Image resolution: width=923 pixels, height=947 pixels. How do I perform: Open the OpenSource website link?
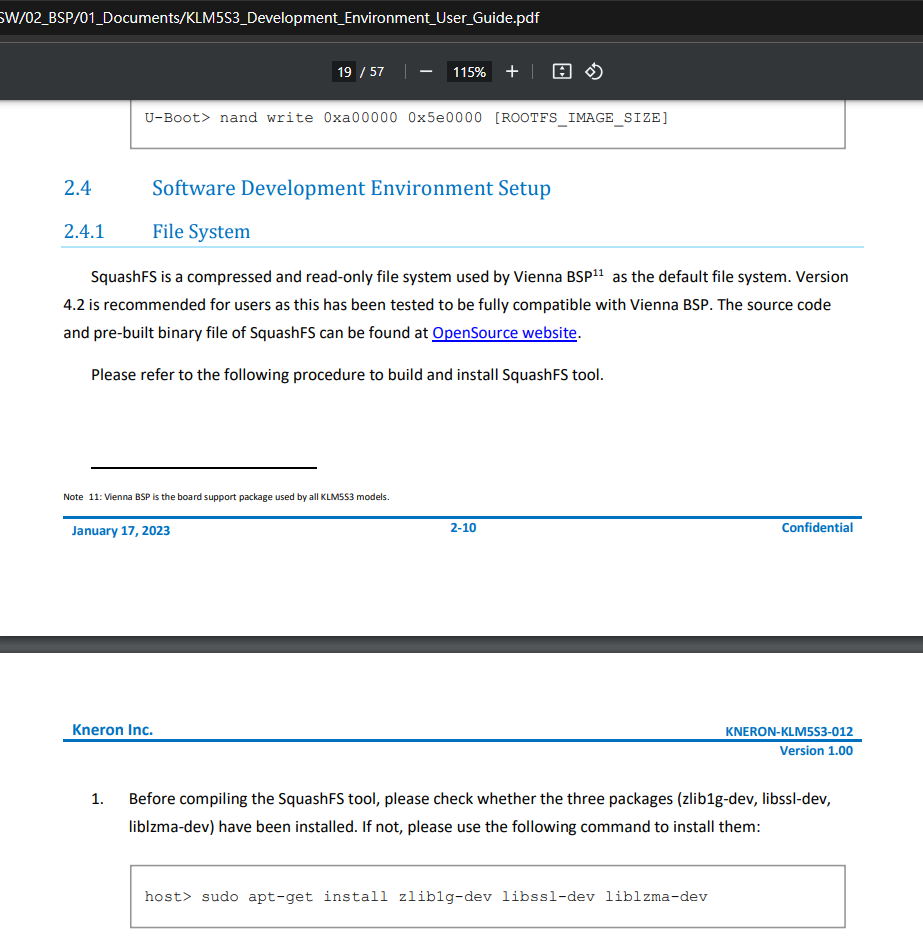click(504, 333)
